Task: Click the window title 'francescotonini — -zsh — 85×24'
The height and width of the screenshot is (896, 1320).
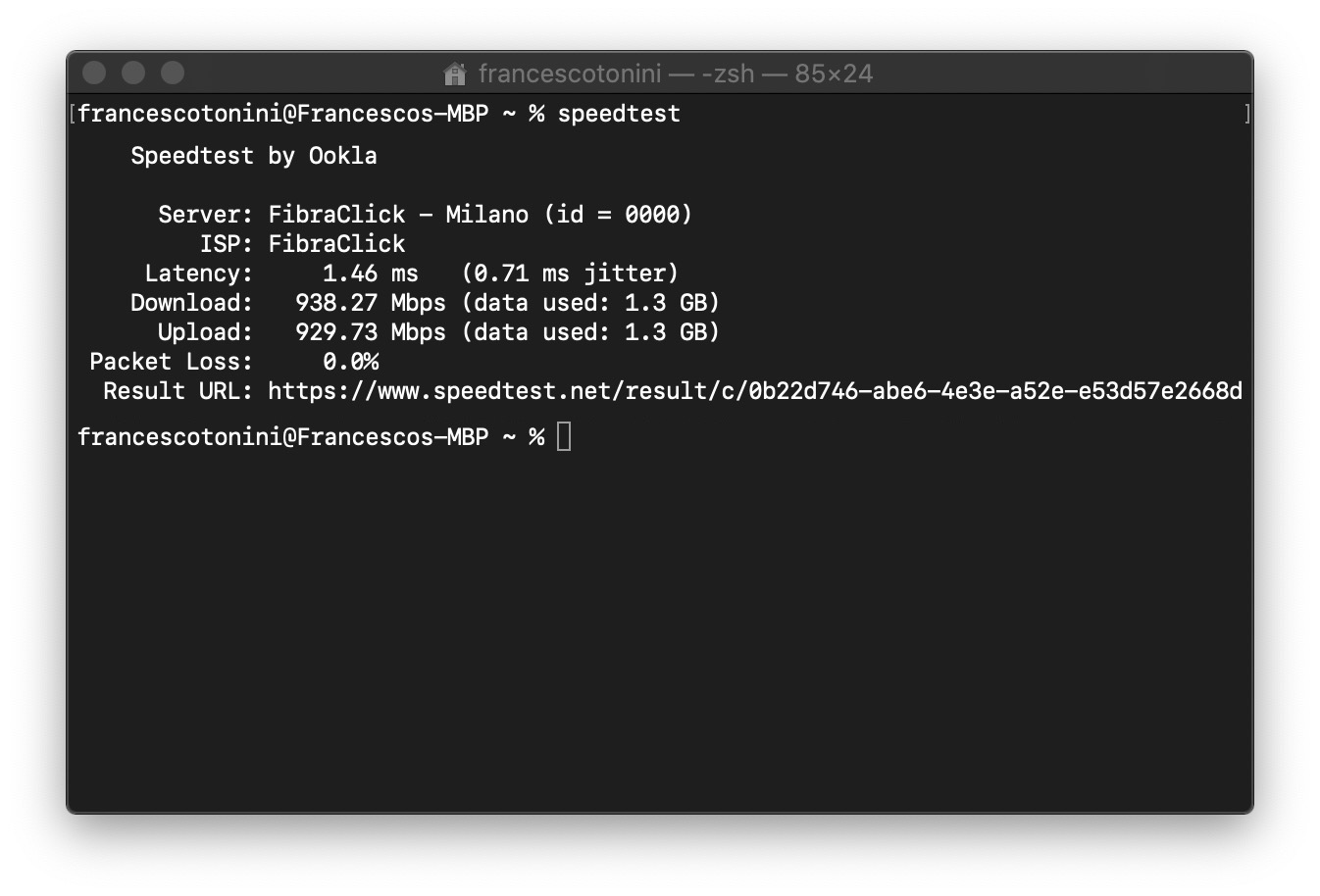Action: tap(675, 75)
